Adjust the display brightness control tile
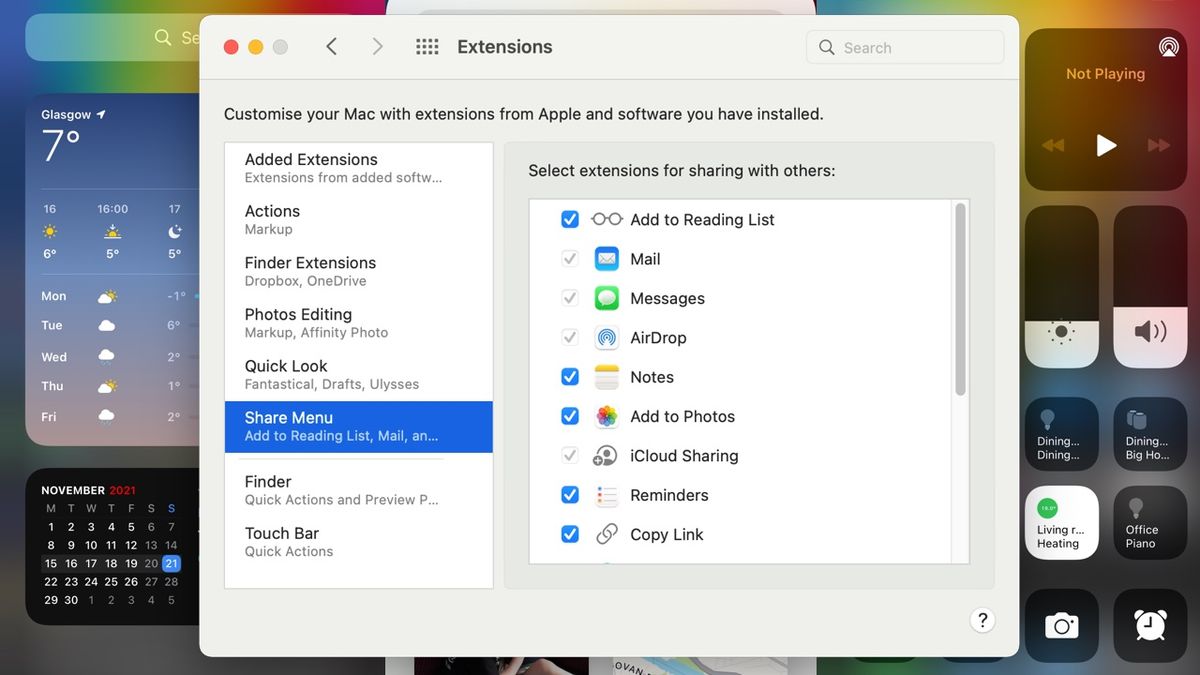The height and width of the screenshot is (675, 1200). click(1061, 286)
